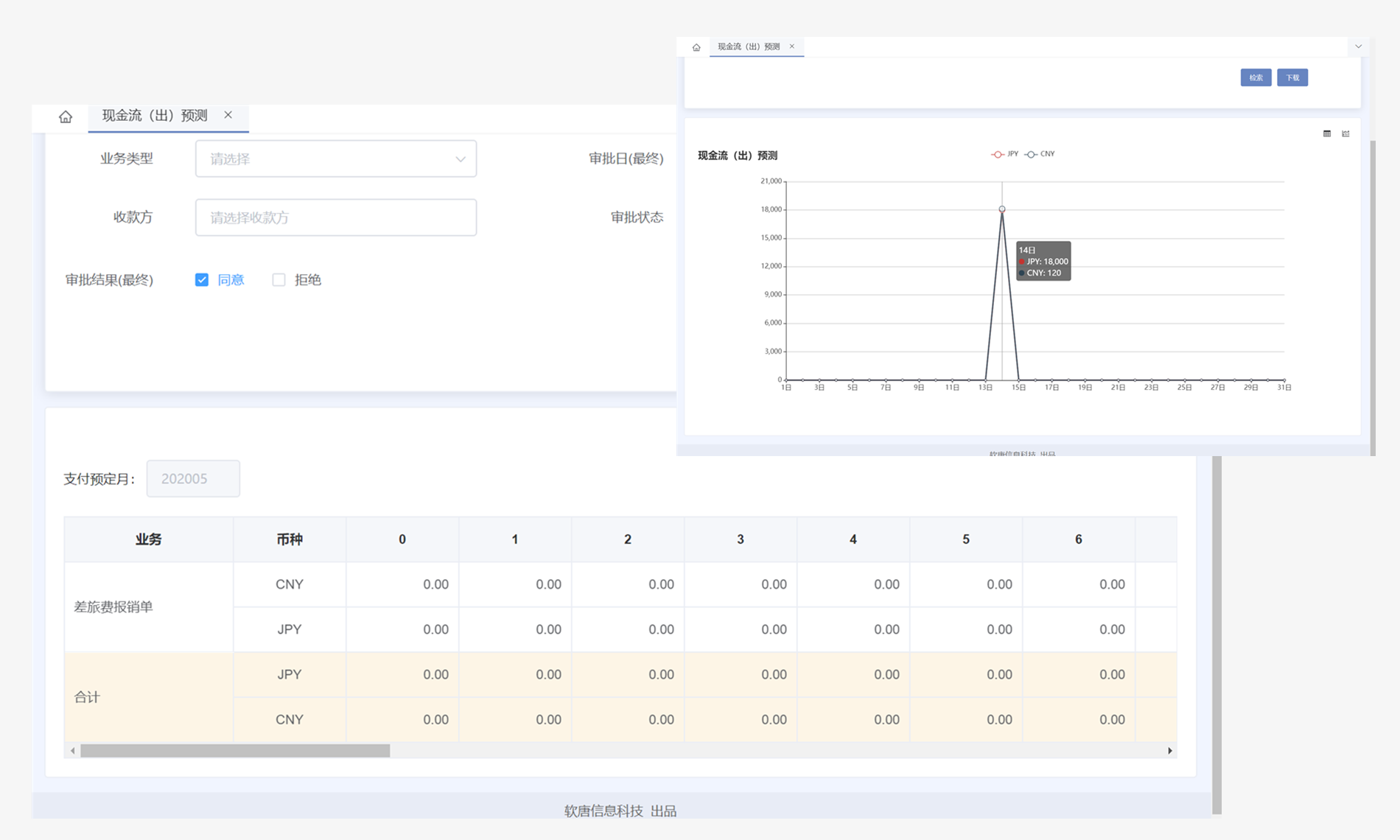Viewport: 1400px width, 840px height.
Task: Open the 业务类型 dropdown
Action: point(335,159)
